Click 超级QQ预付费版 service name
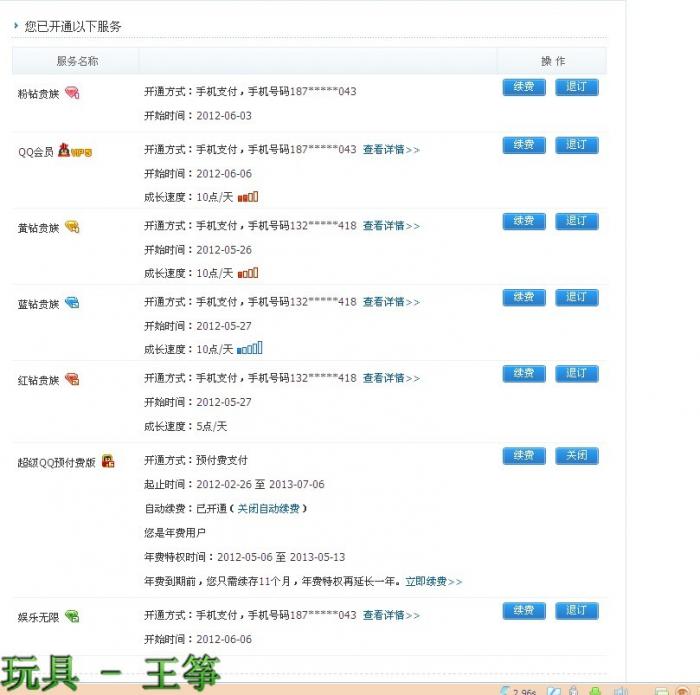The width and height of the screenshot is (700, 695). 57,462
